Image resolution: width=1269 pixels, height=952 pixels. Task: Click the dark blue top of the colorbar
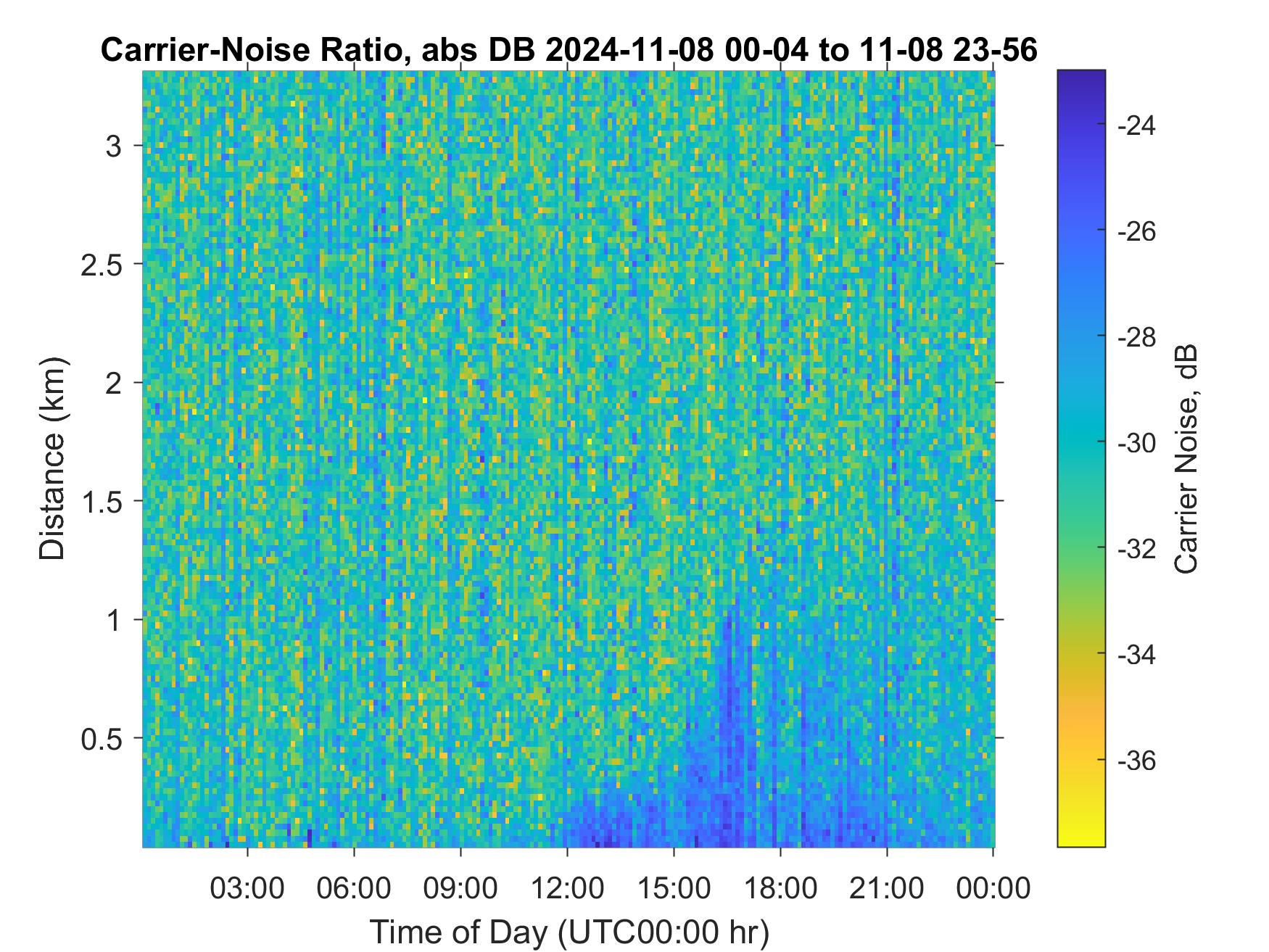pyautogui.click(x=1081, y=83)
